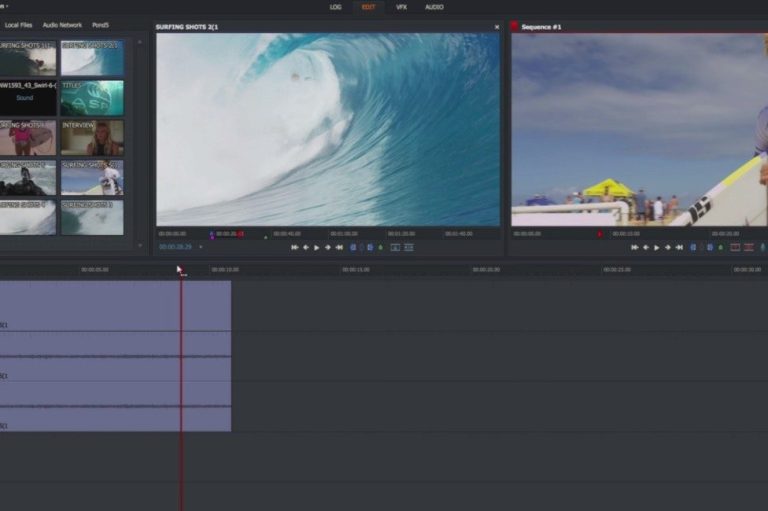This screenshot has width=768, height=511.
Task: Click the timeline playhead marker
Action: (180, 270)
